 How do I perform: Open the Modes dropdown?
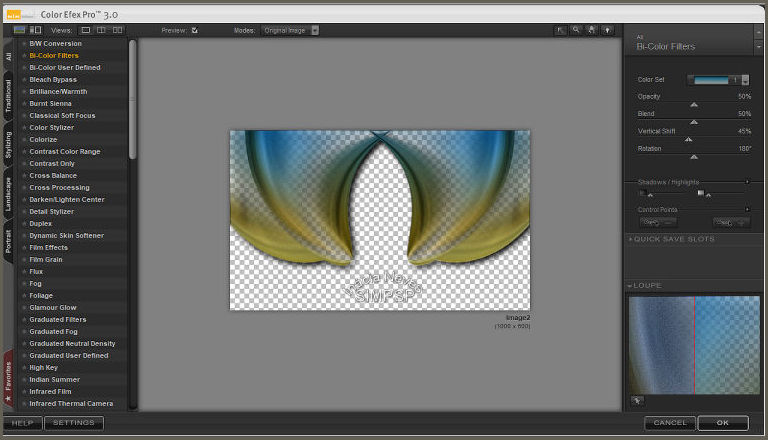[315, 30]
